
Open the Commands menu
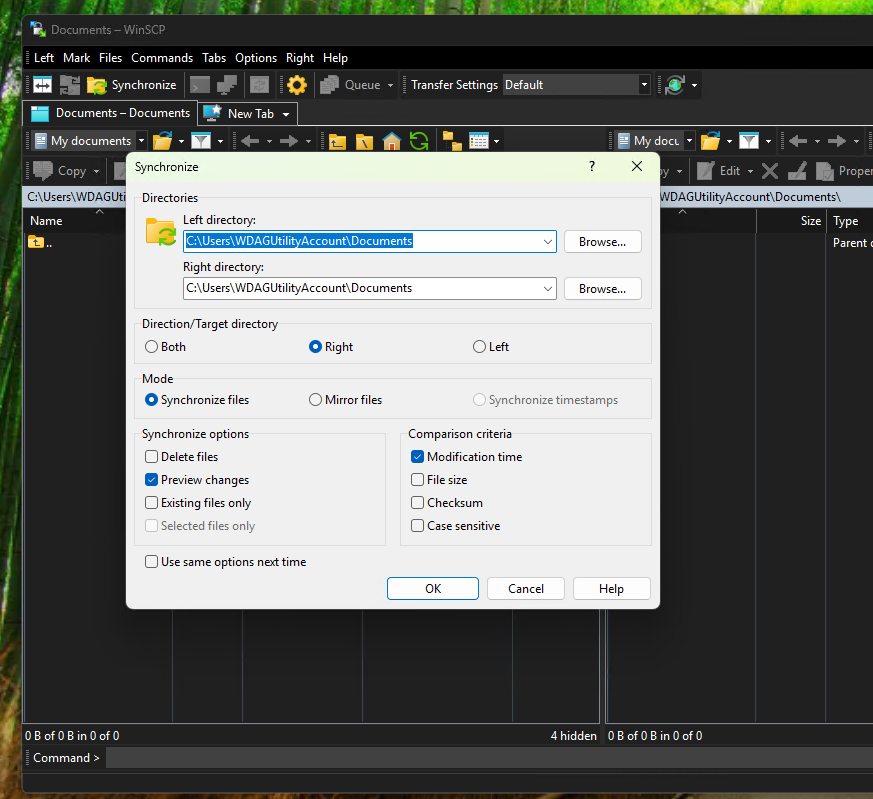pos(162,58)
